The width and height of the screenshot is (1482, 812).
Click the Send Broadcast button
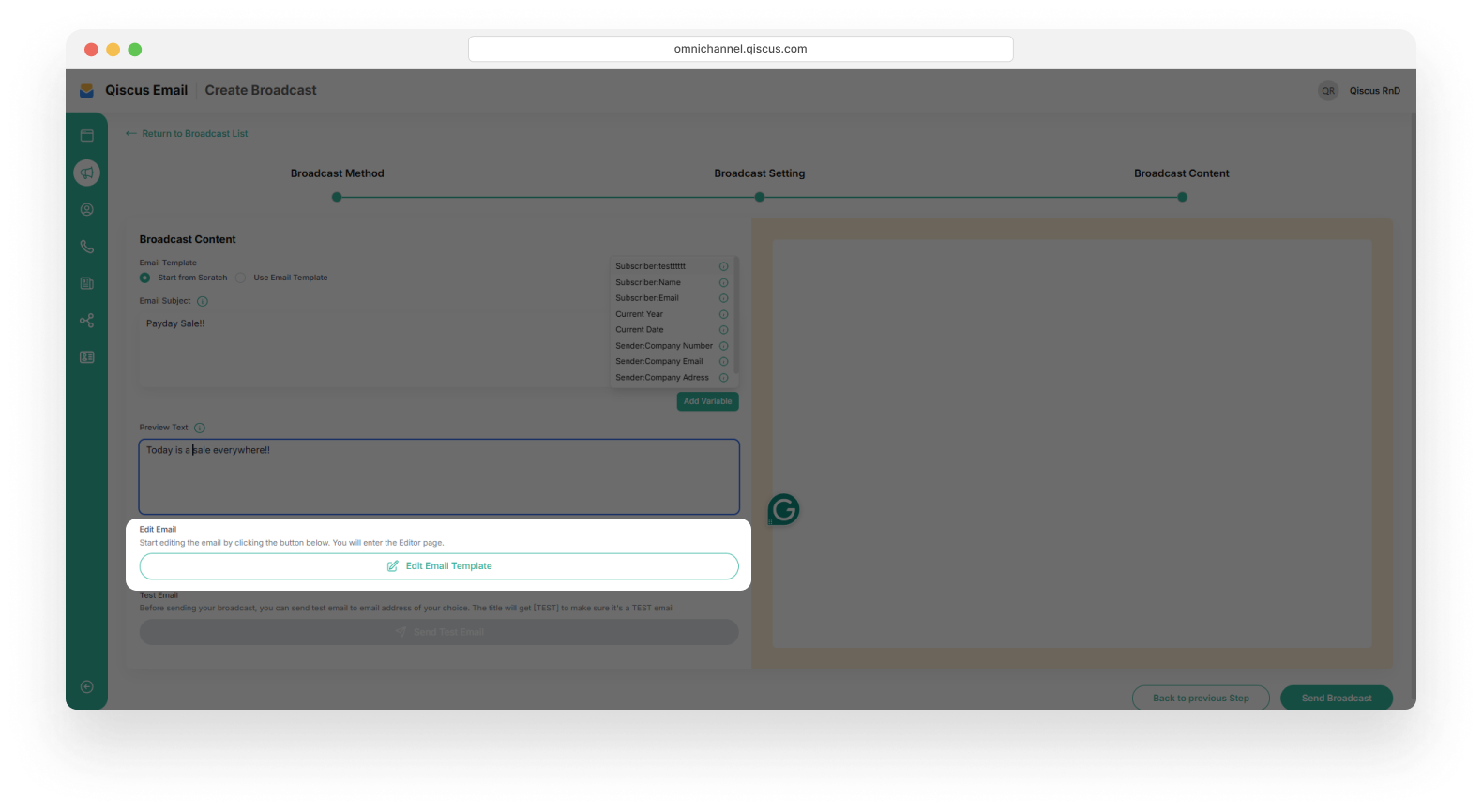1337,699
